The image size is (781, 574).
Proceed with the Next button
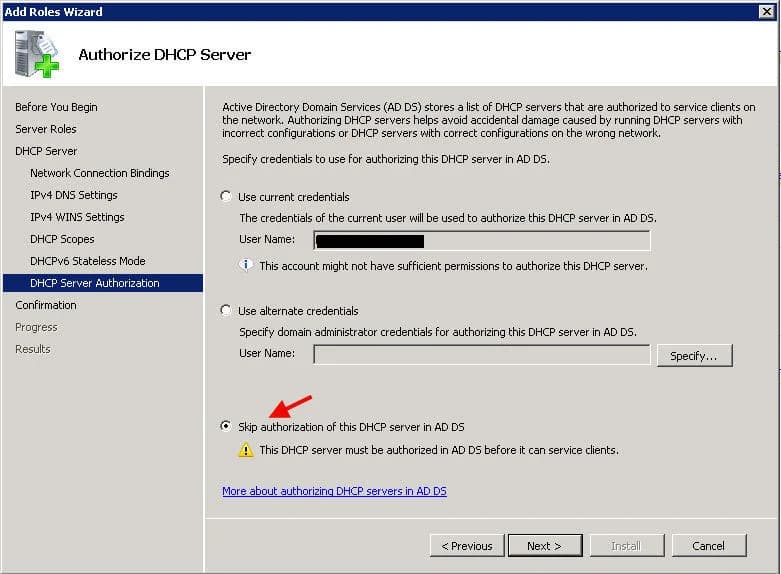click(x=545, y=546)
